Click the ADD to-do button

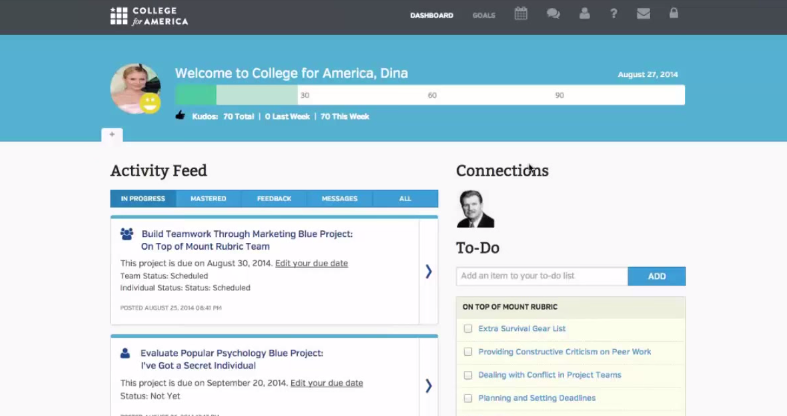coord(657,276)
